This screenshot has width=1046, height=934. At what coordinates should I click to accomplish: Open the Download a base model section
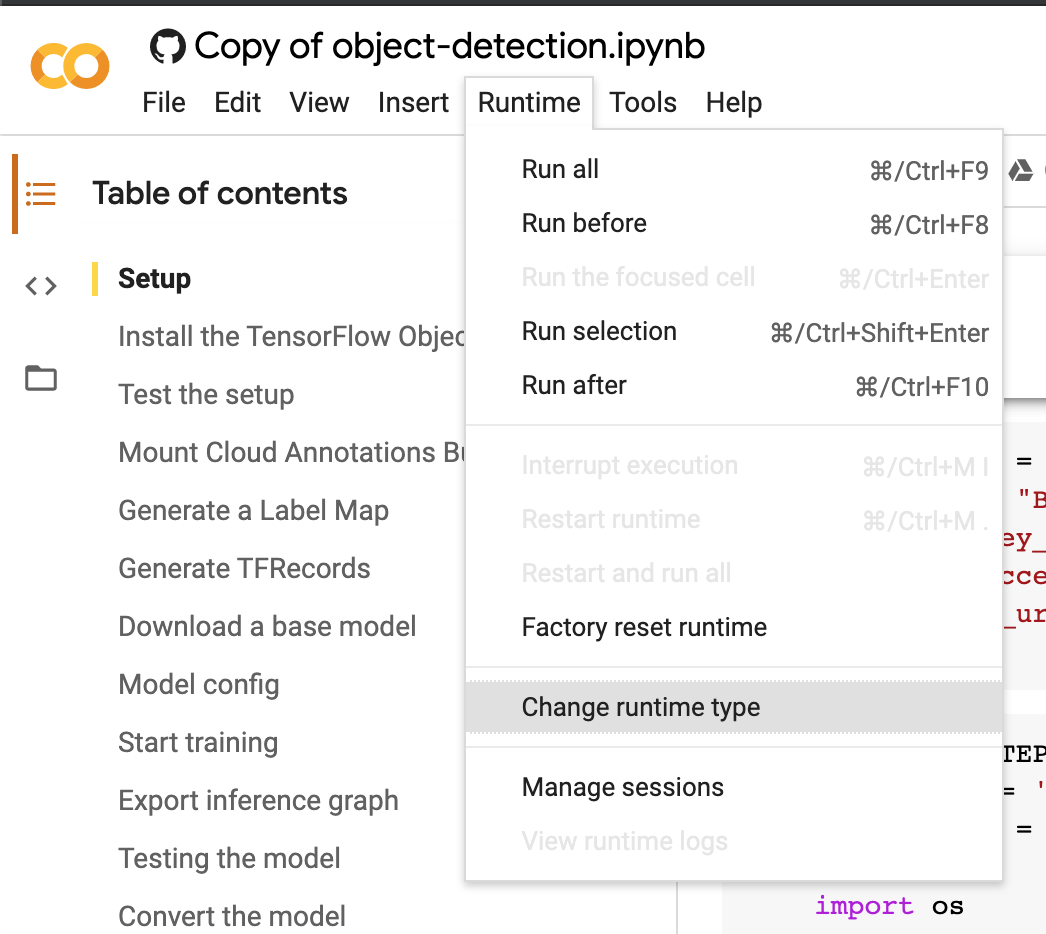[267, 626]
